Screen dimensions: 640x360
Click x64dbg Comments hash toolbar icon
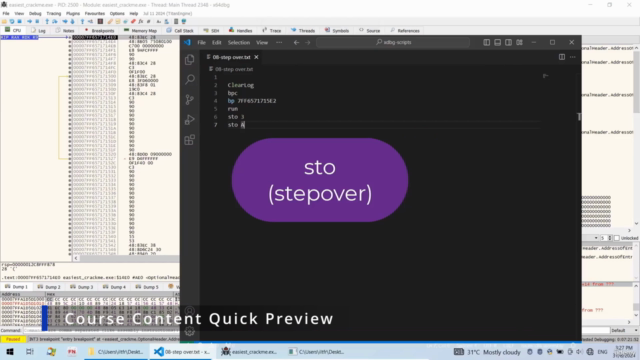149,21
